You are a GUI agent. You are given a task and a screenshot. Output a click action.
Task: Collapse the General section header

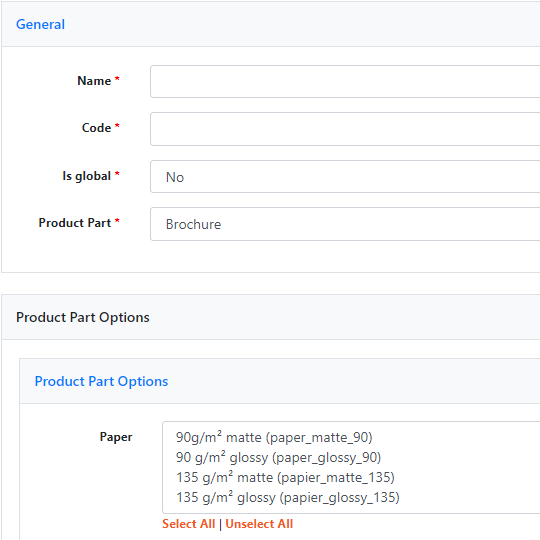point(40,24)
